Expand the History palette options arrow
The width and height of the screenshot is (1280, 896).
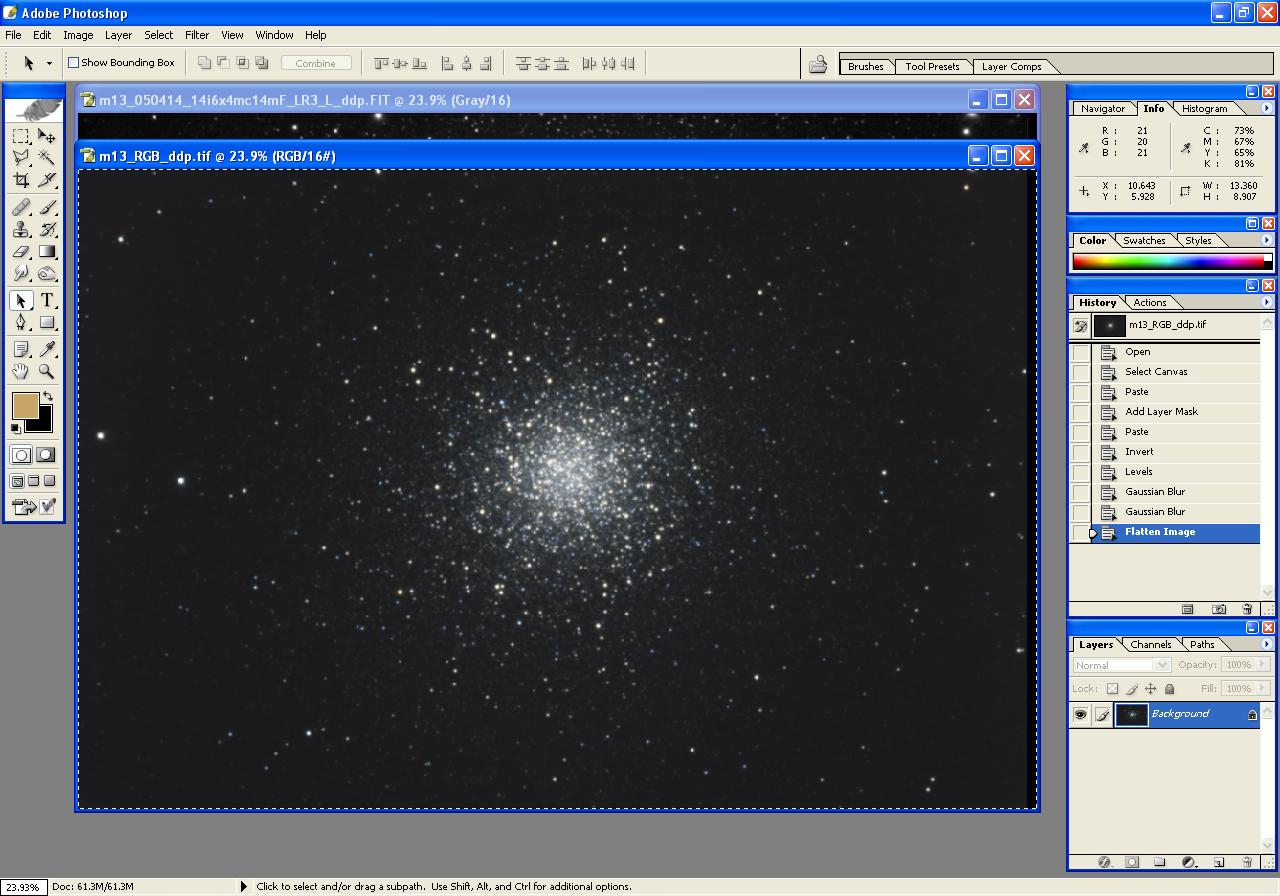pos(1267,302)
